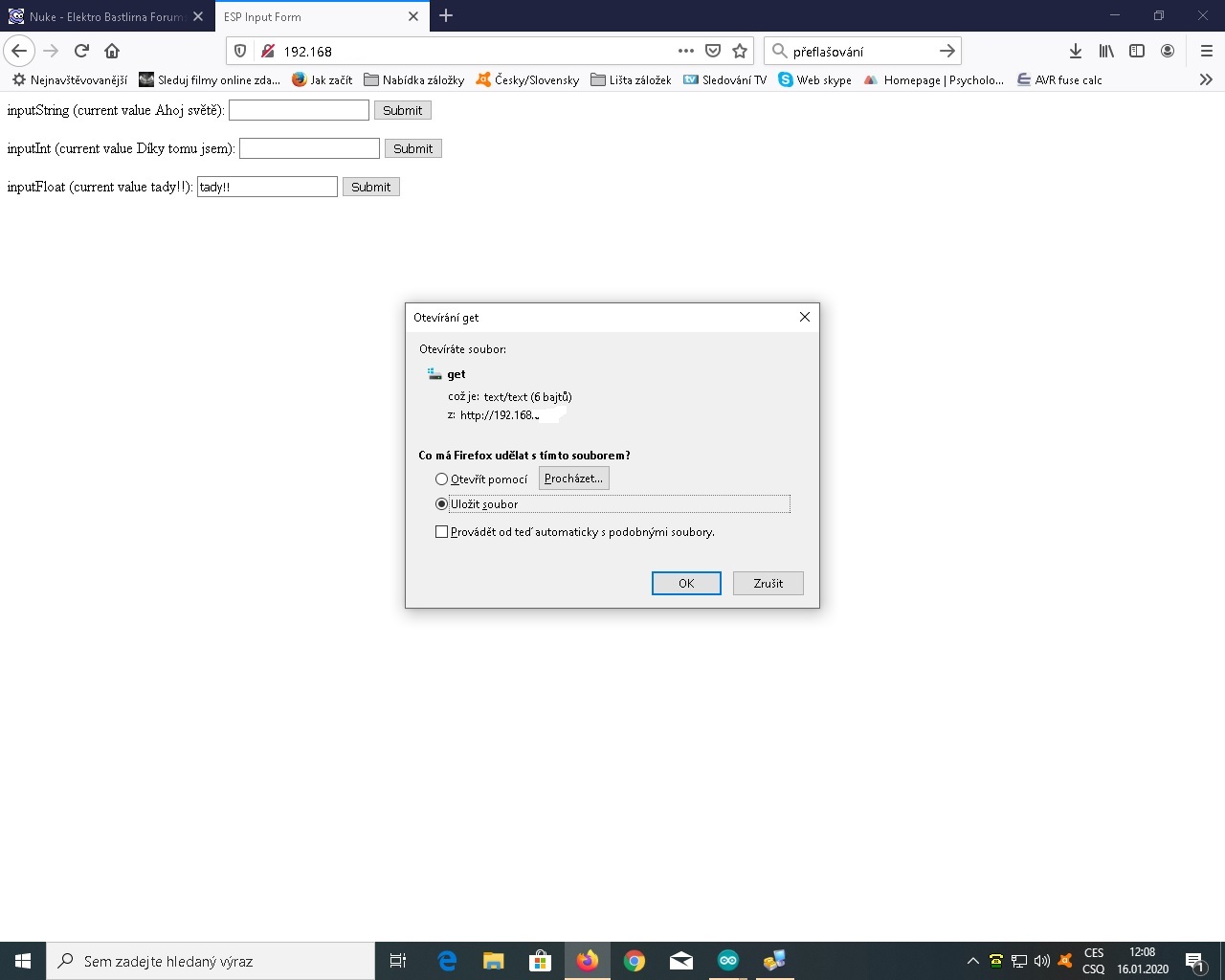Viewport: 1225px width, 980px height.
Task: Open the Library icon in toolbar
Action: [x=1106, y=51]
